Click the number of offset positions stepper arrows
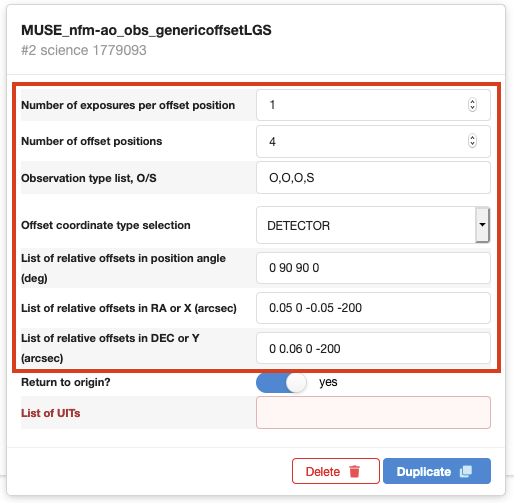 472,141
